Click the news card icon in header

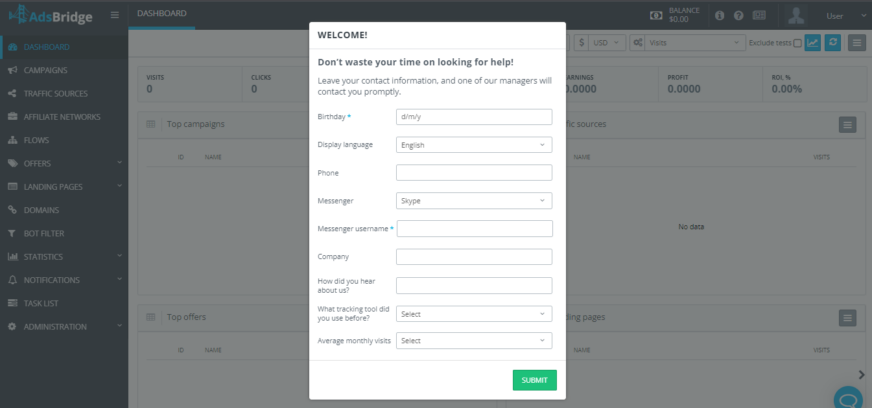tap(759, 15)
